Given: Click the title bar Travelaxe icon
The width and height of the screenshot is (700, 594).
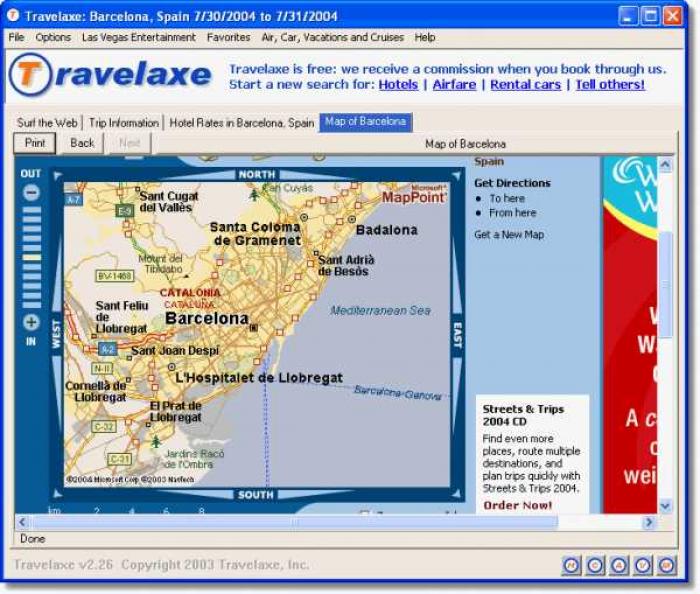Looking at the screenshot, I should coord(13,15).
